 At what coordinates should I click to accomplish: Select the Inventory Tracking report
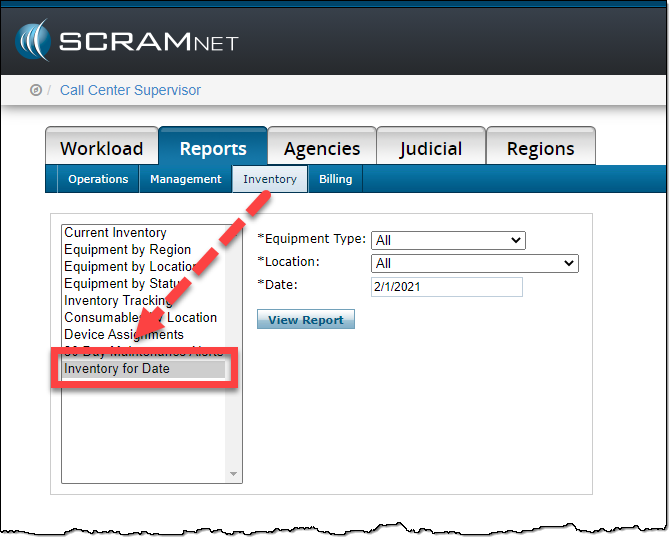click(x=144, y=300)
